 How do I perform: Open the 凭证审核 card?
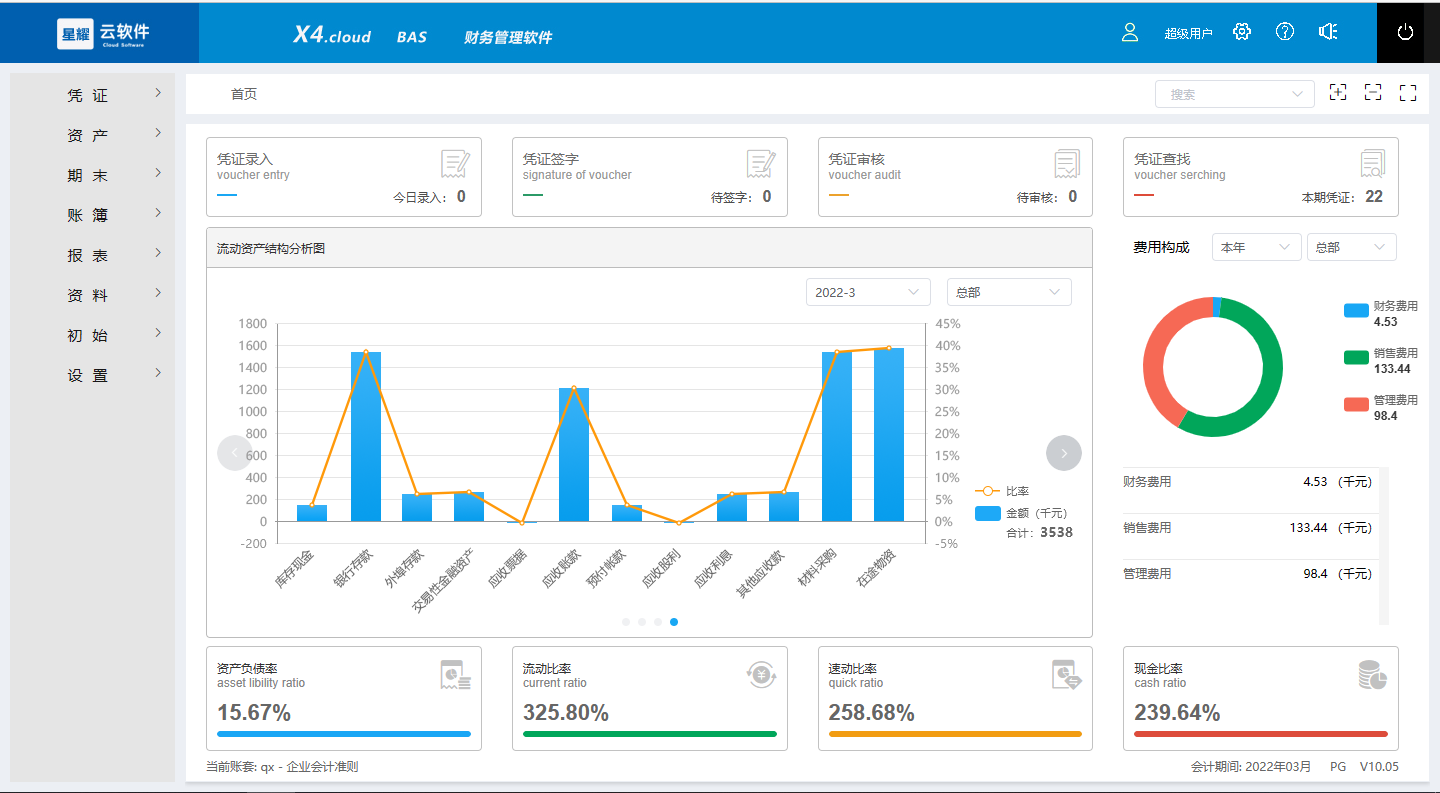(x=955, y=177)
